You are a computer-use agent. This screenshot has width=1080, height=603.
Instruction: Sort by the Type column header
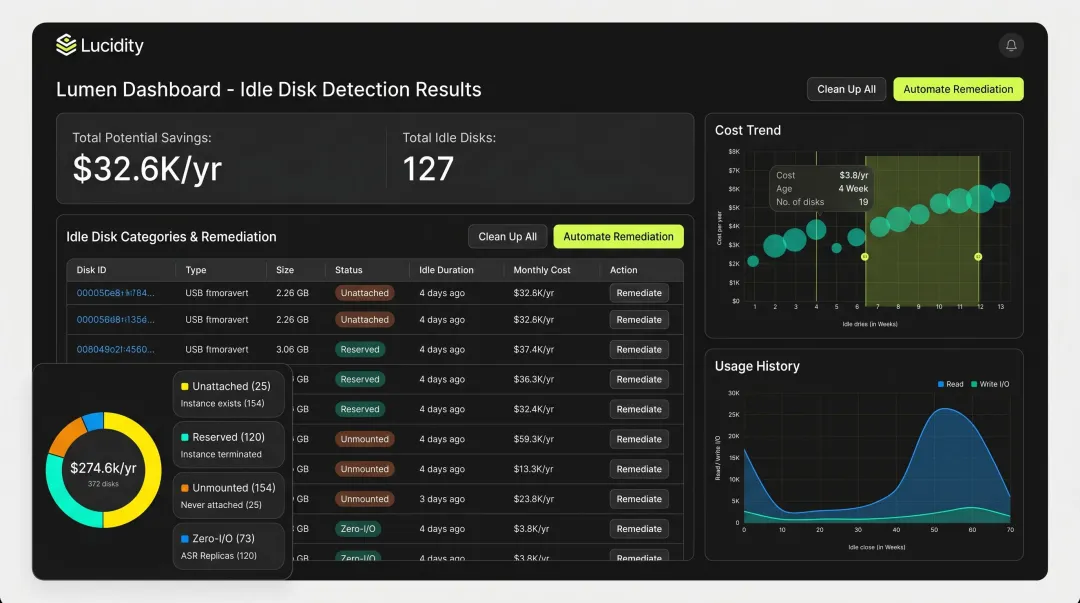pos(196,270)
